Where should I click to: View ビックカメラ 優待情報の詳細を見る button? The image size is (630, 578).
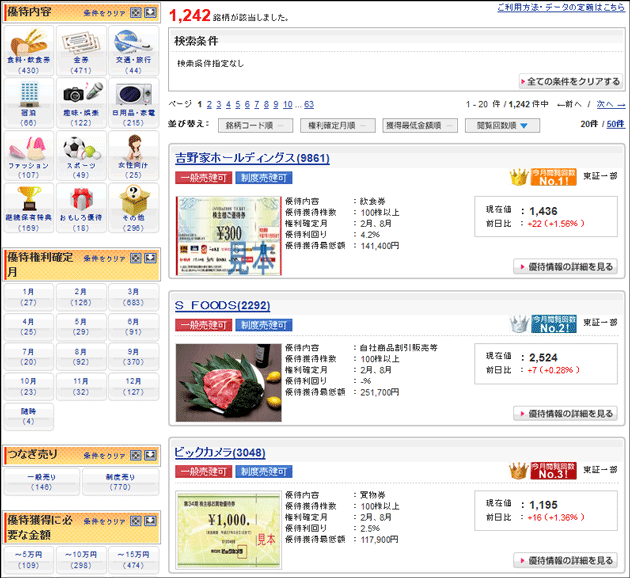click(x=565, y=560)
